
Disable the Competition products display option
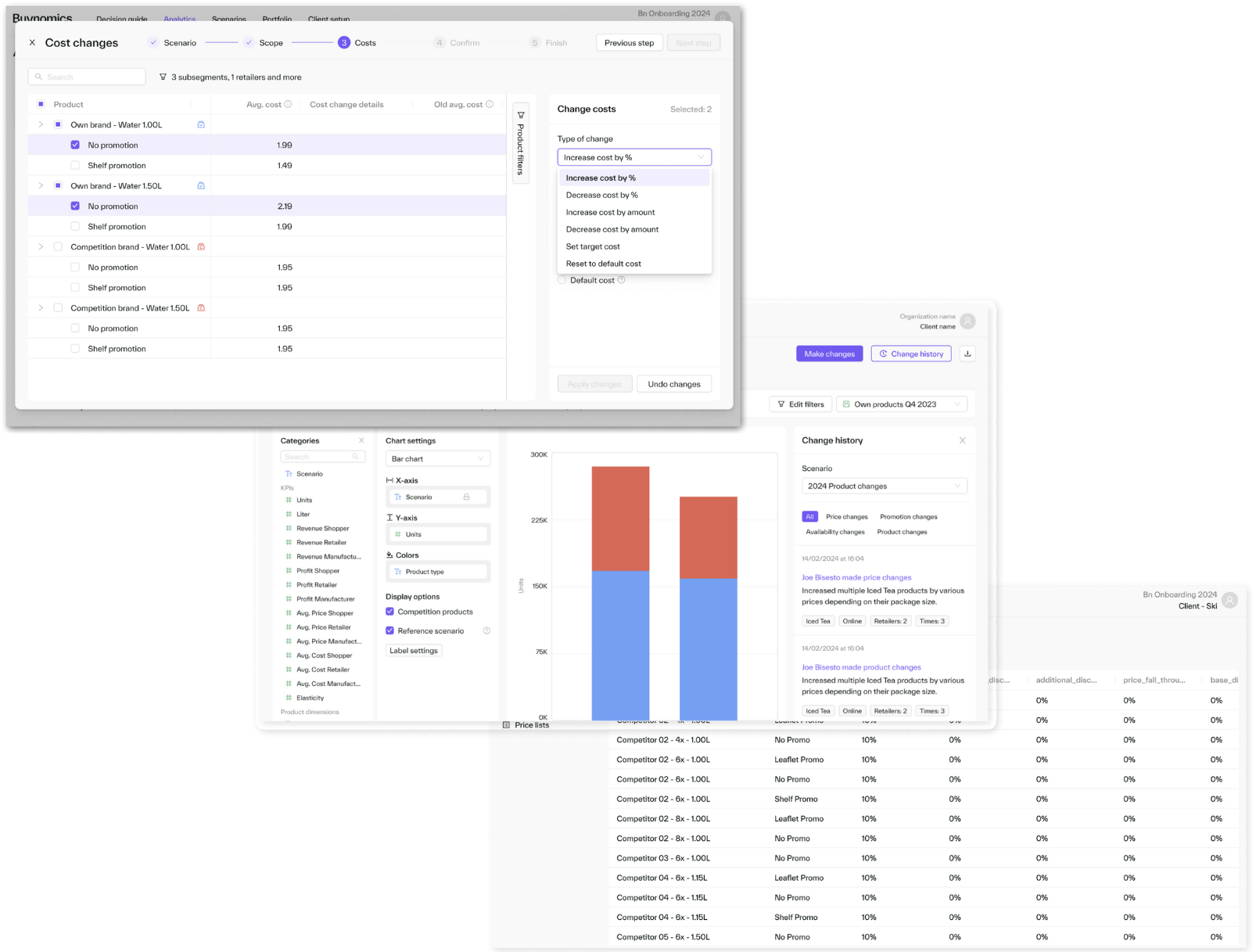389,612
